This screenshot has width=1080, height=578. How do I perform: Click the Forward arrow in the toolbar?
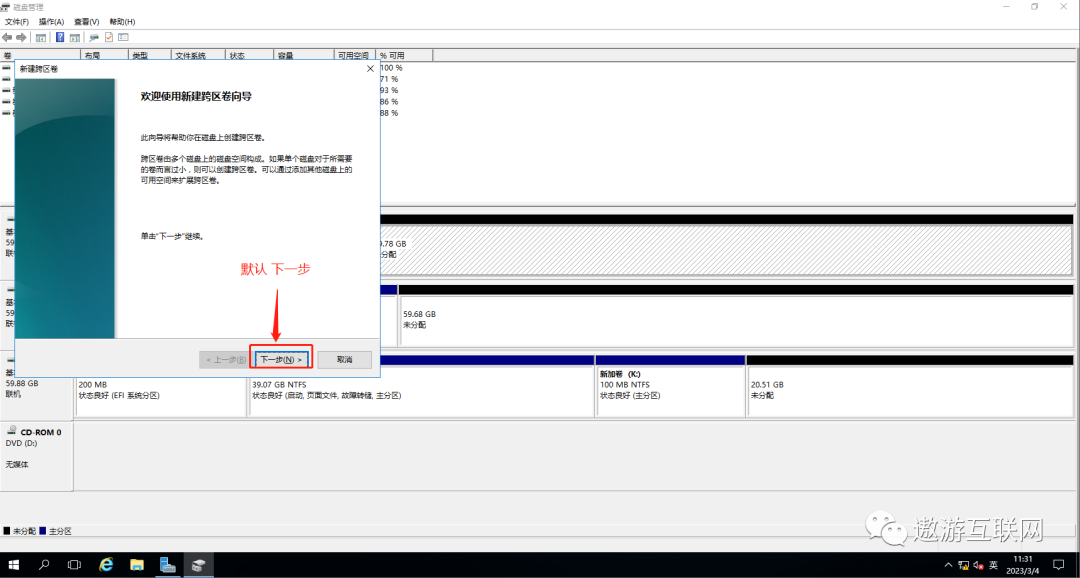click(21, 37)
